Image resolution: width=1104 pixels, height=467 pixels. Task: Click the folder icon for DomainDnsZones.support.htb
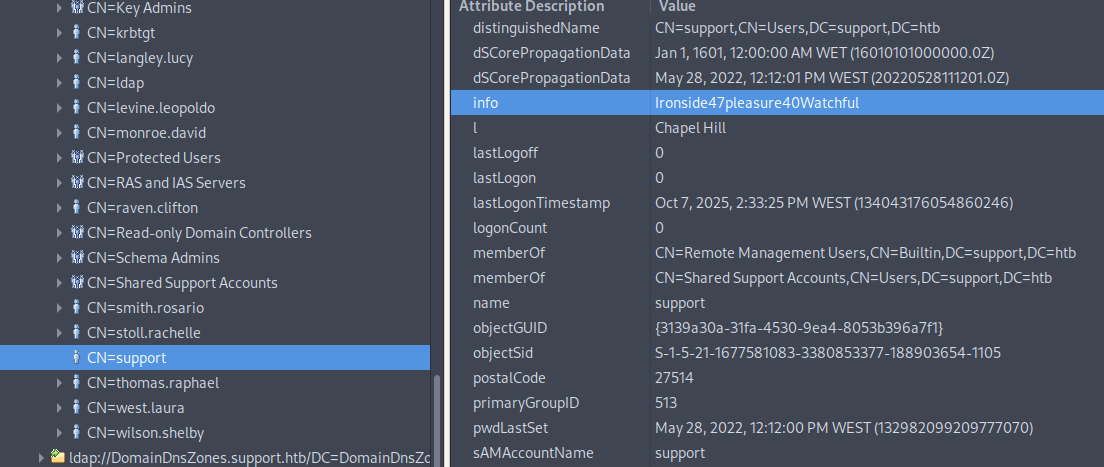point(58,458)
